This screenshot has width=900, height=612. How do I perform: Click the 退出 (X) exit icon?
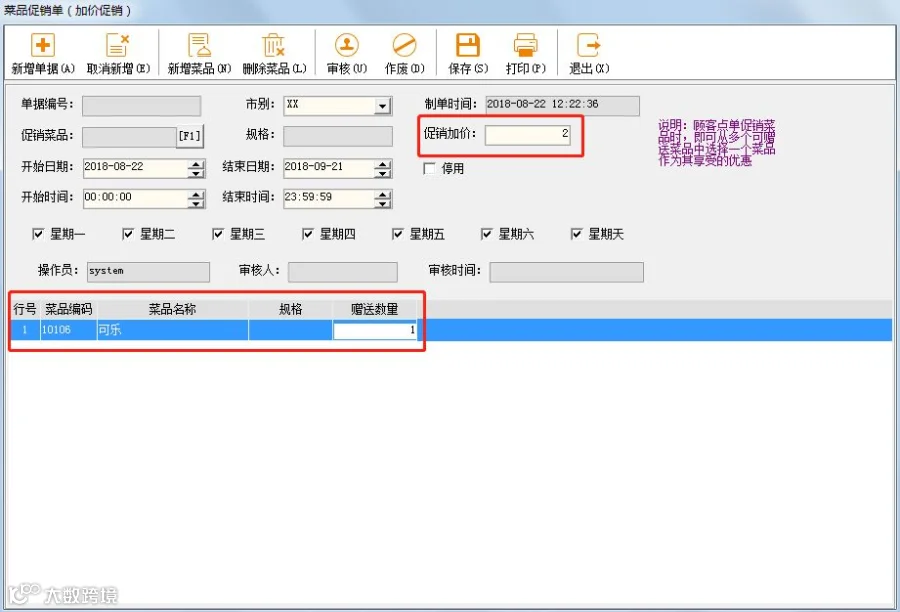point(588,45)
